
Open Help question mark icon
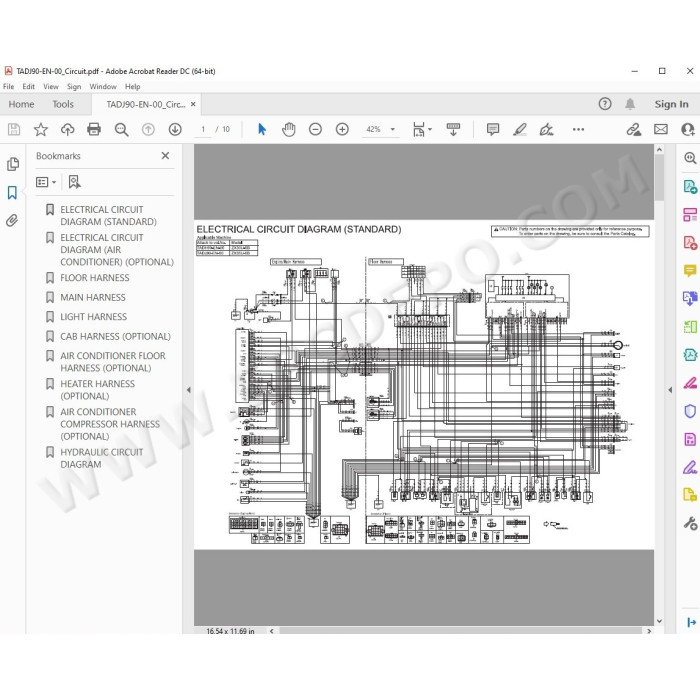[x=604, y=104]
